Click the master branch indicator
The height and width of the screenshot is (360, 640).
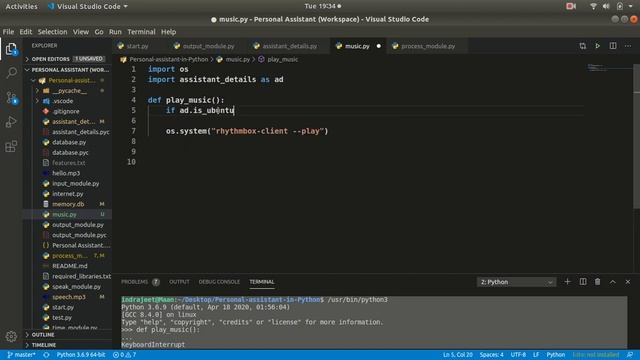(x=21, y=355)
